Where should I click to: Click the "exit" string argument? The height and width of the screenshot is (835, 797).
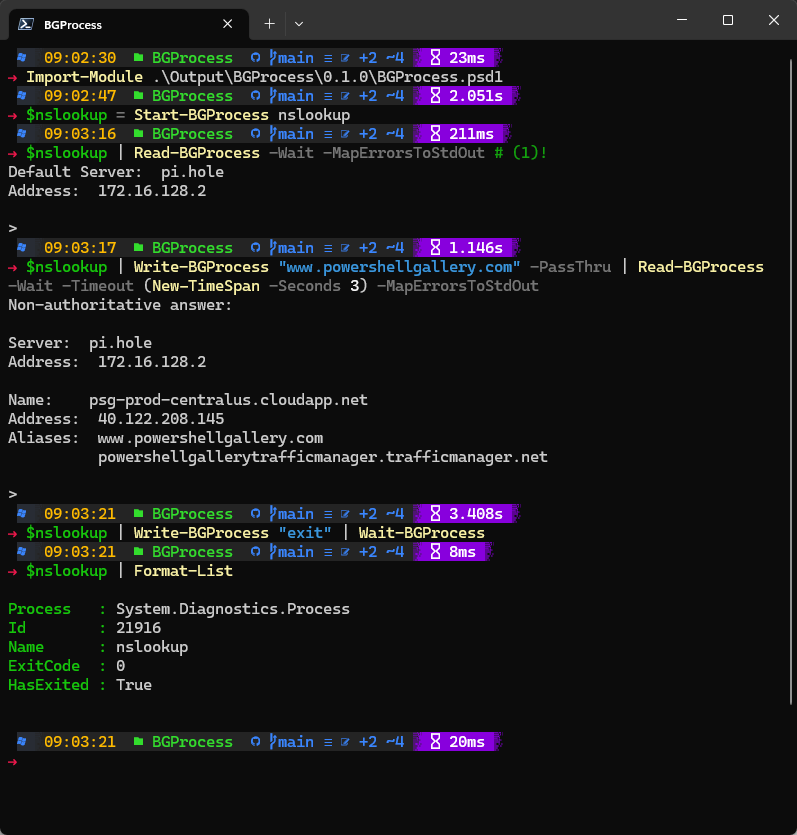point(305,533)
